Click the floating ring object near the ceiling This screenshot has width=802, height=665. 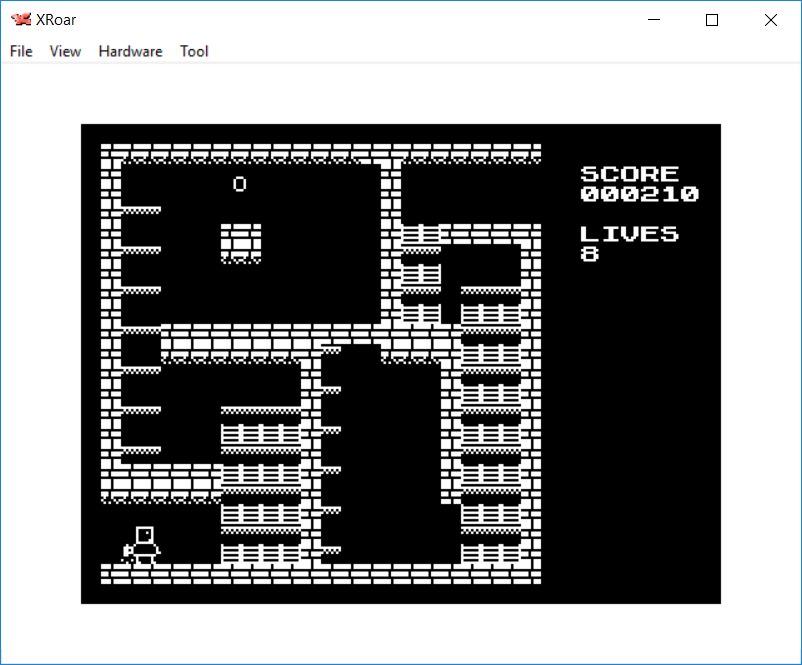[x=240, y=184]
